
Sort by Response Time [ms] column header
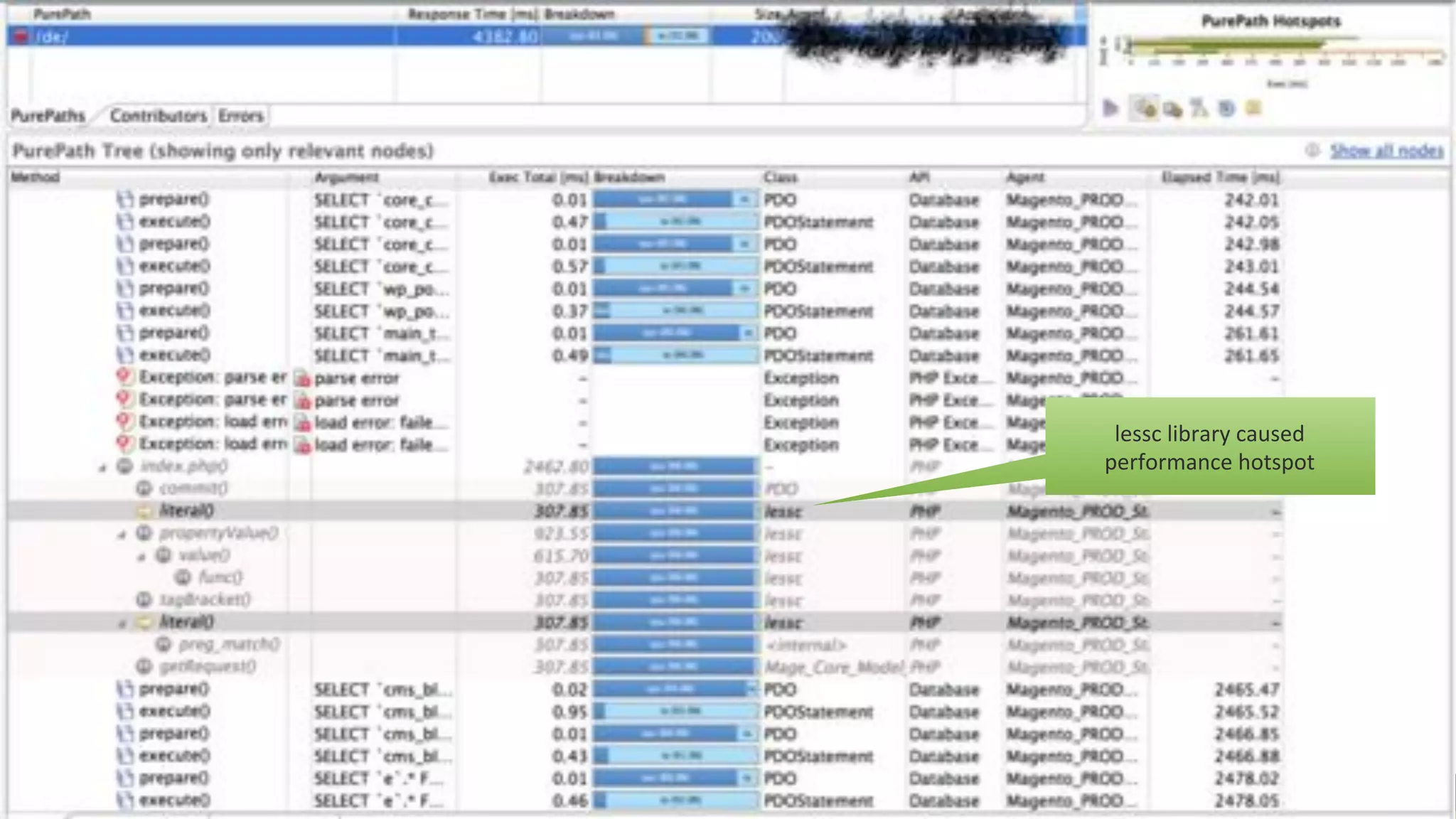(473, 14)
